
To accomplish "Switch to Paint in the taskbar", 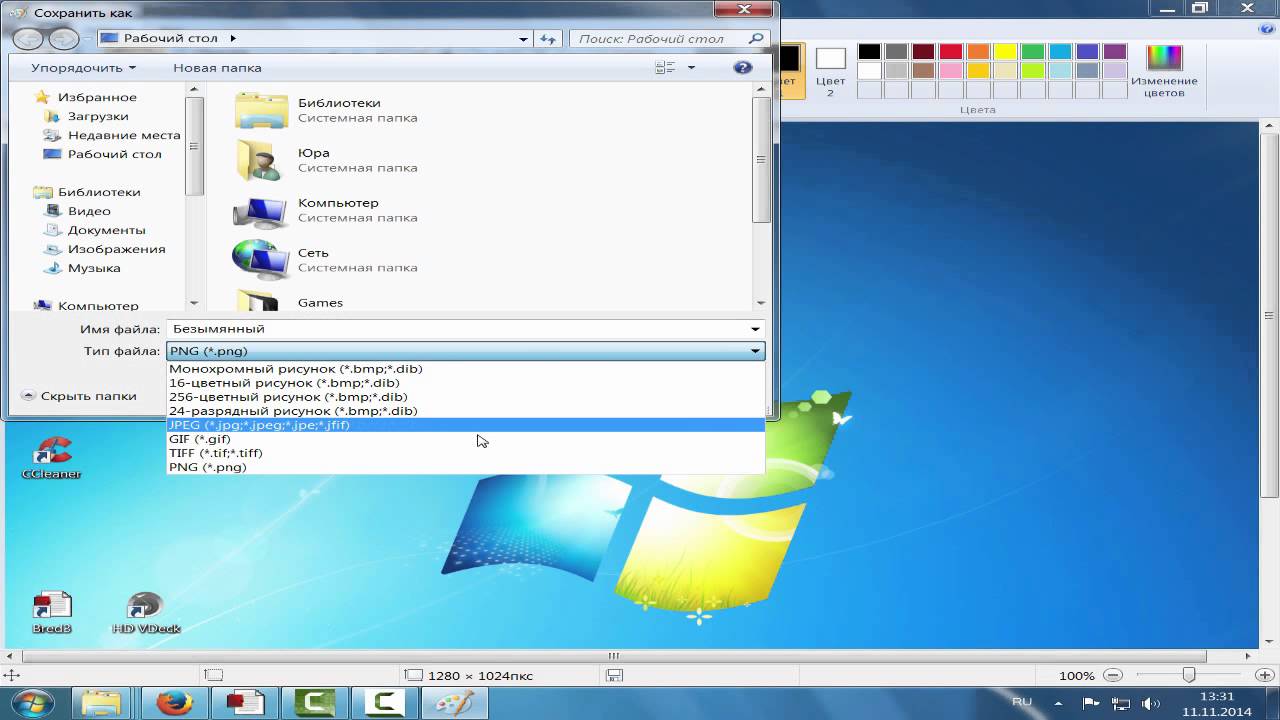I will coord(455,703).
